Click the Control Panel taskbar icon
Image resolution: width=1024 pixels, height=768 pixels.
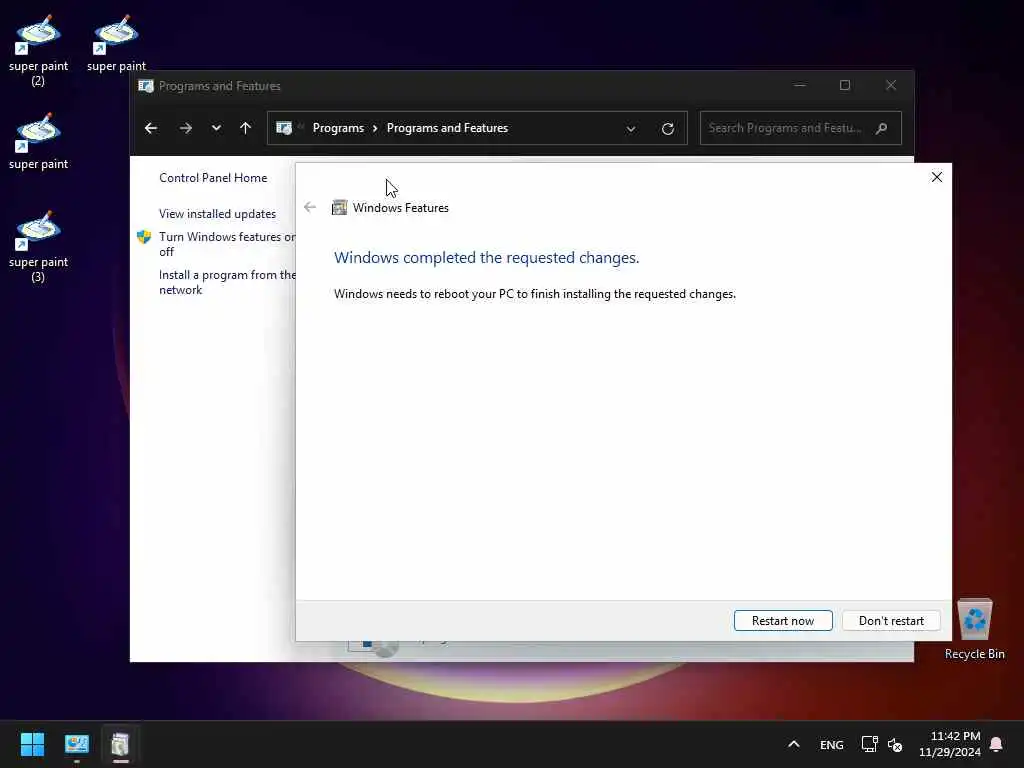[x=76, y=744]
